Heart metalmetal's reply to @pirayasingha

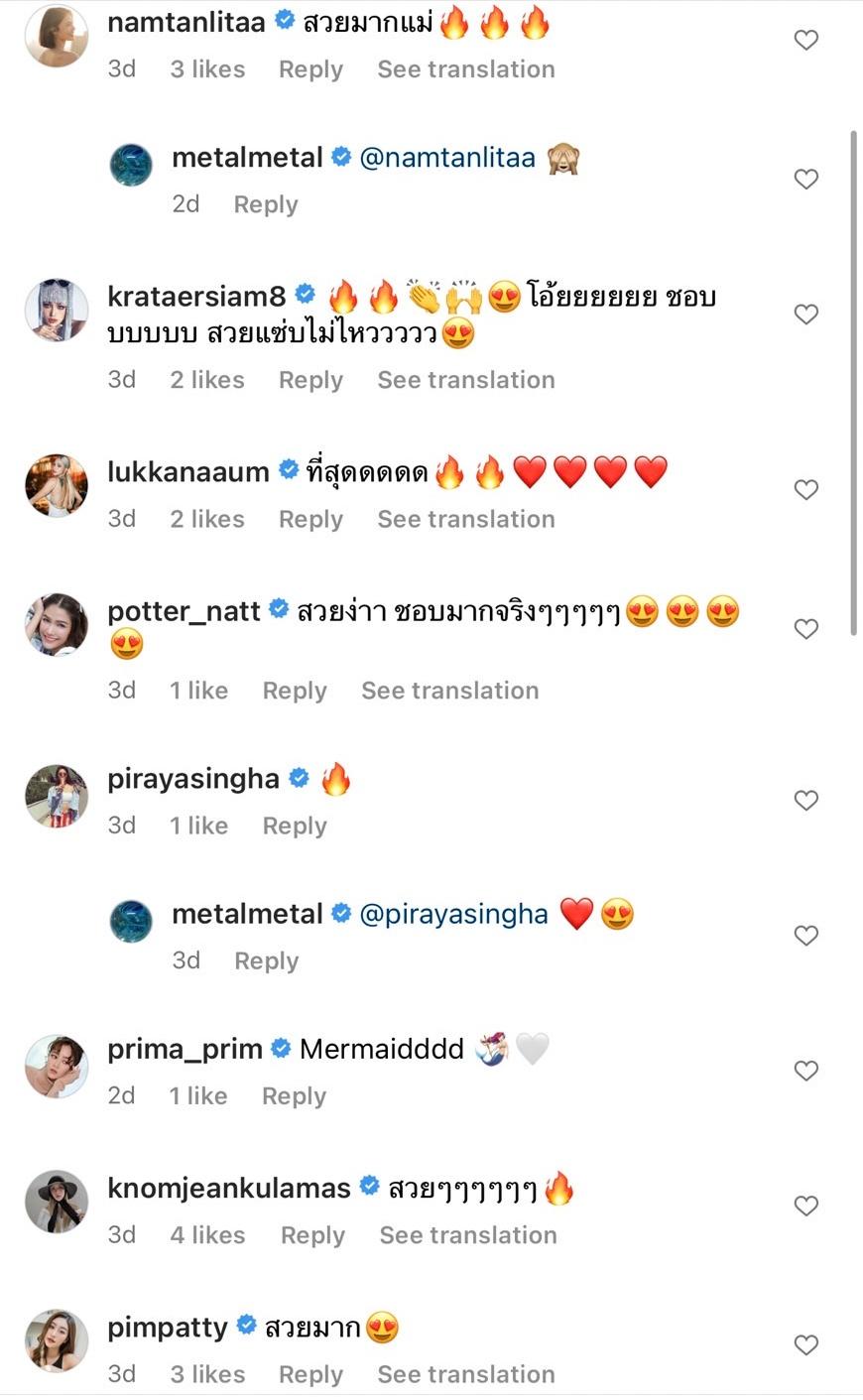[x=806, y=936]
